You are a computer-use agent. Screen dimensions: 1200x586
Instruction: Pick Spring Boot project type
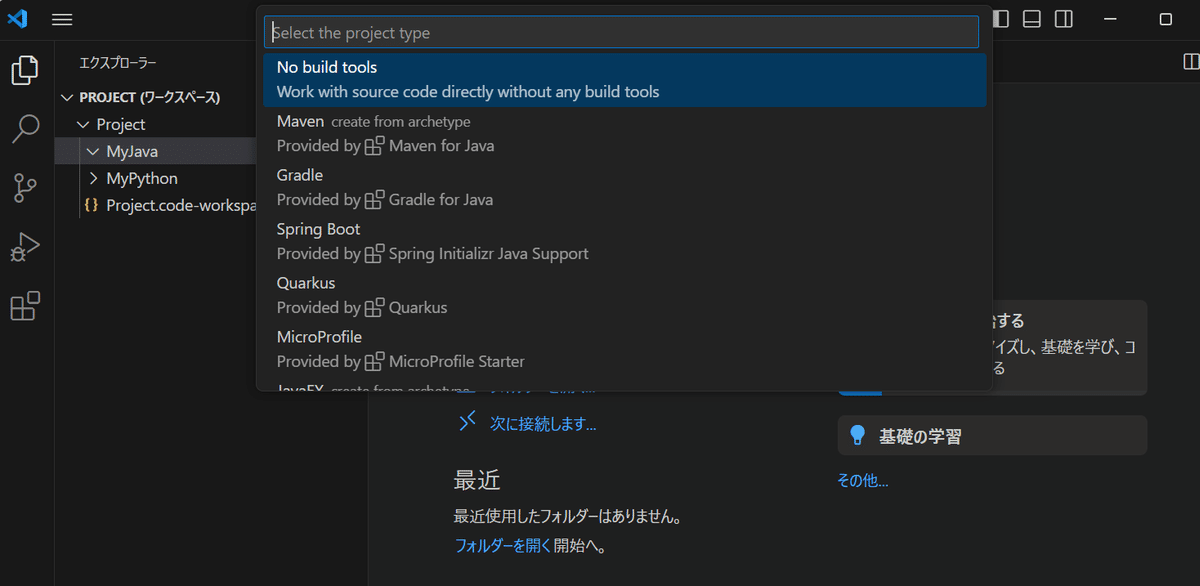coord(625,242)
